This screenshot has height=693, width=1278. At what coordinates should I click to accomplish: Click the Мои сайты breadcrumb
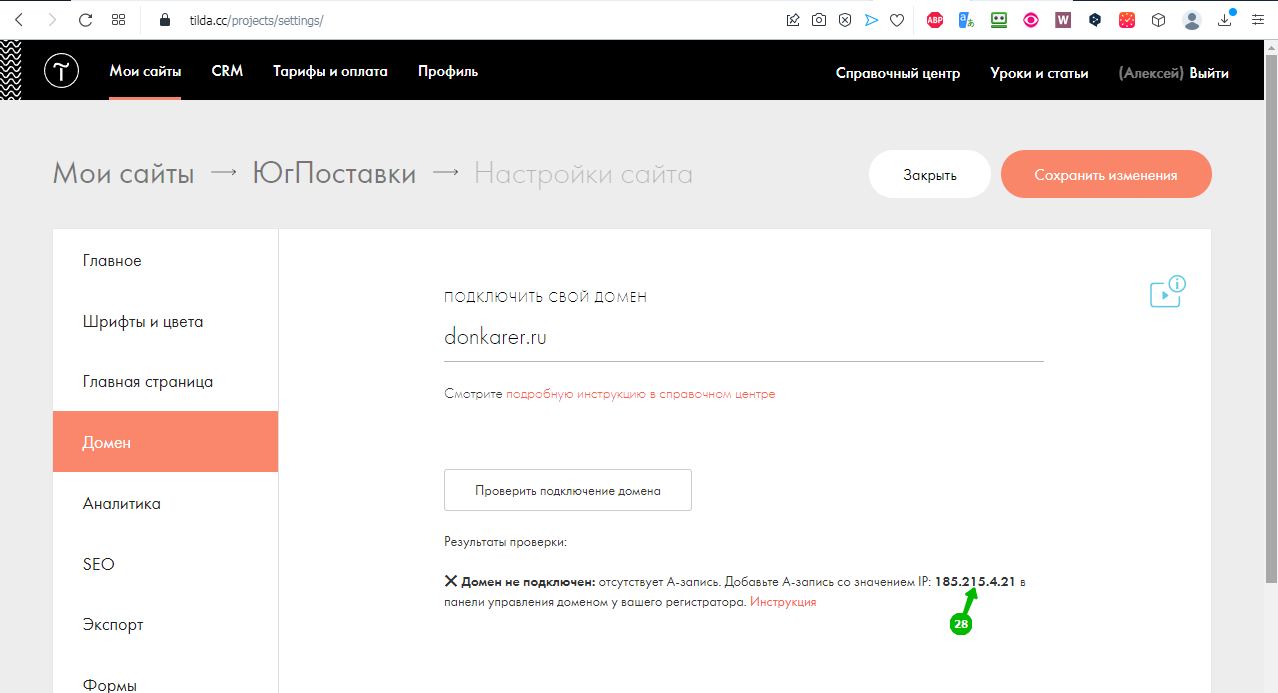pyautogui.click(x=123, y=174)
